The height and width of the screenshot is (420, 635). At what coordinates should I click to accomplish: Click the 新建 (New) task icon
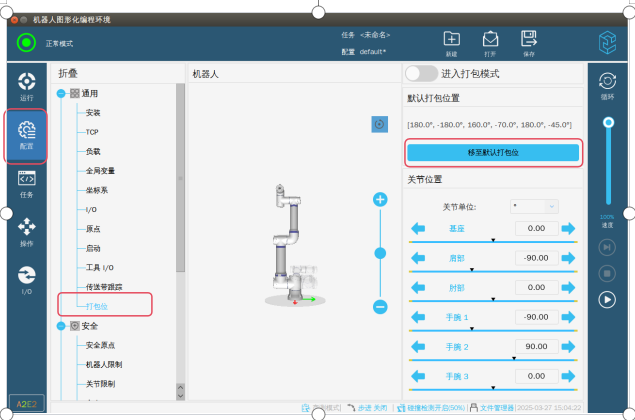click(x=451, y=42)
